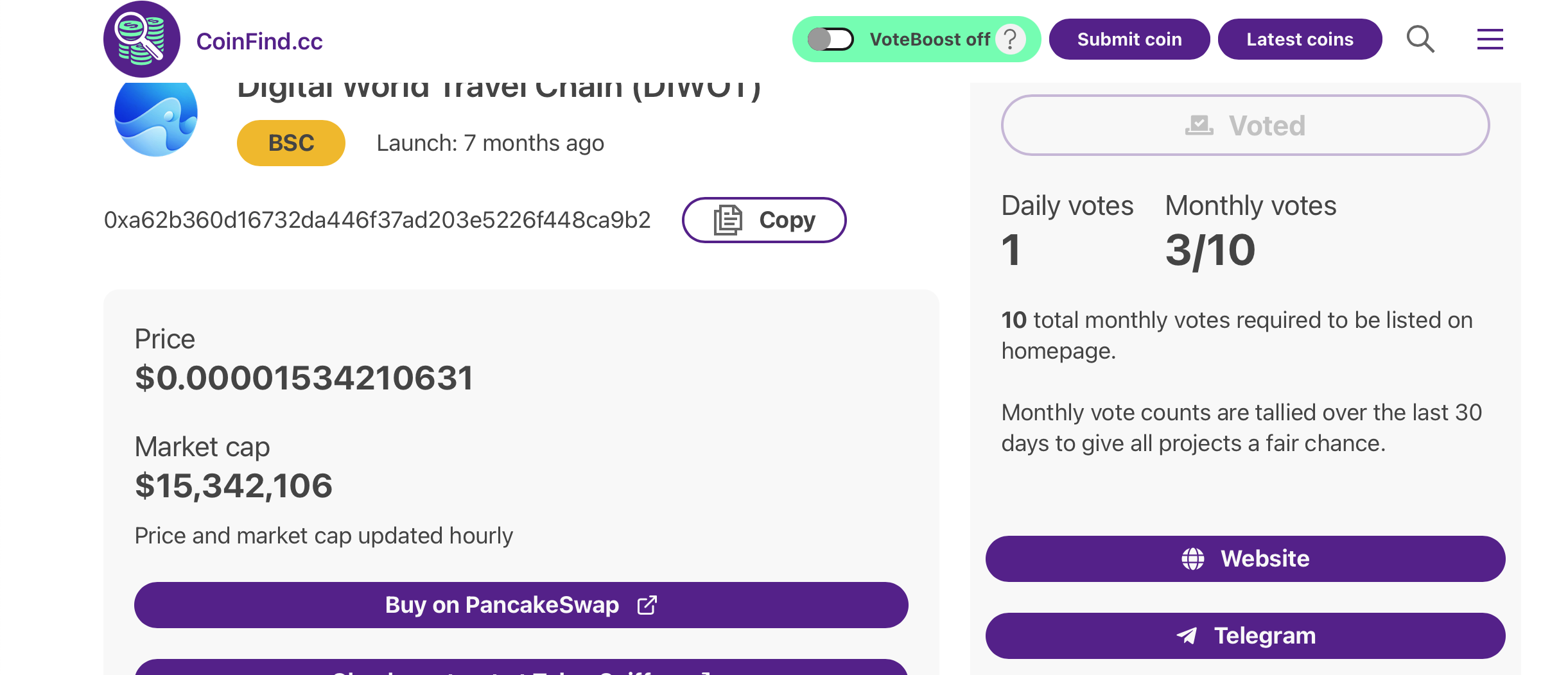This screenshot has width=1568, height=675.
Task: Click the VoteBoost help question mark
Action: 1011,39
